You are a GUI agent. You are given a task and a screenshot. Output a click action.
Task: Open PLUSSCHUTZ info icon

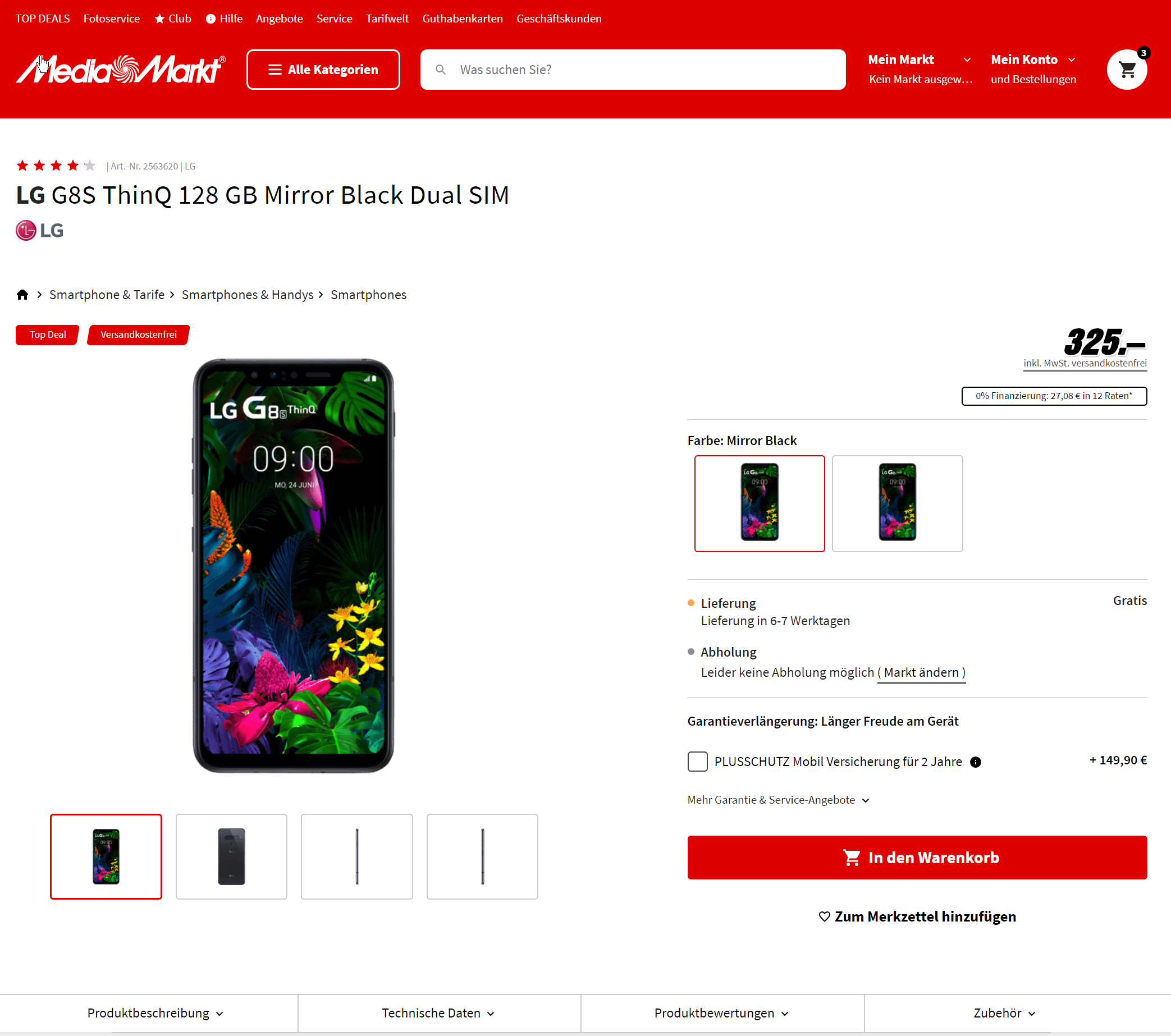[975, 762]
